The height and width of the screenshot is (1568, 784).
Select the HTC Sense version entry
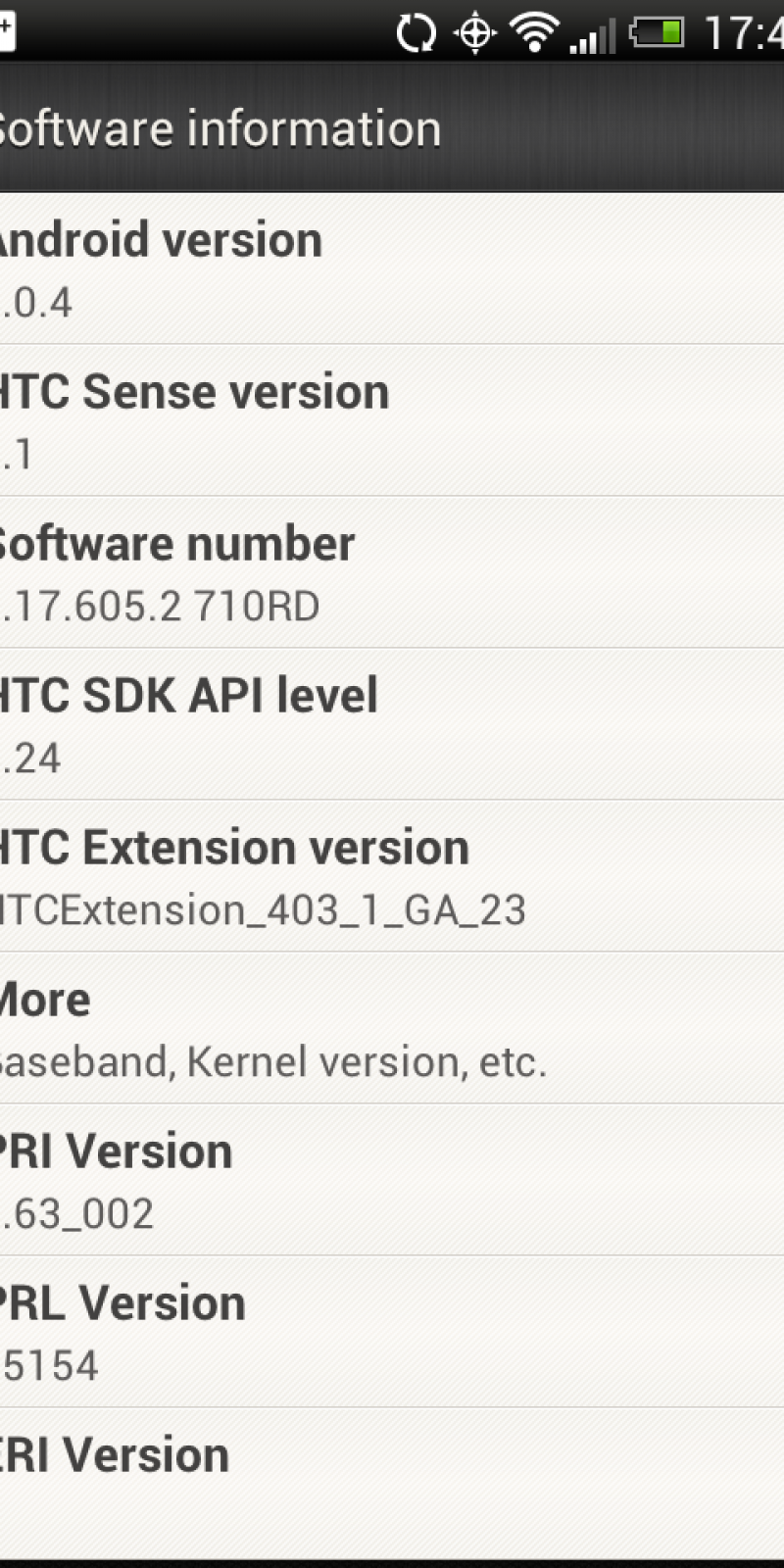(x=392, y=420)
